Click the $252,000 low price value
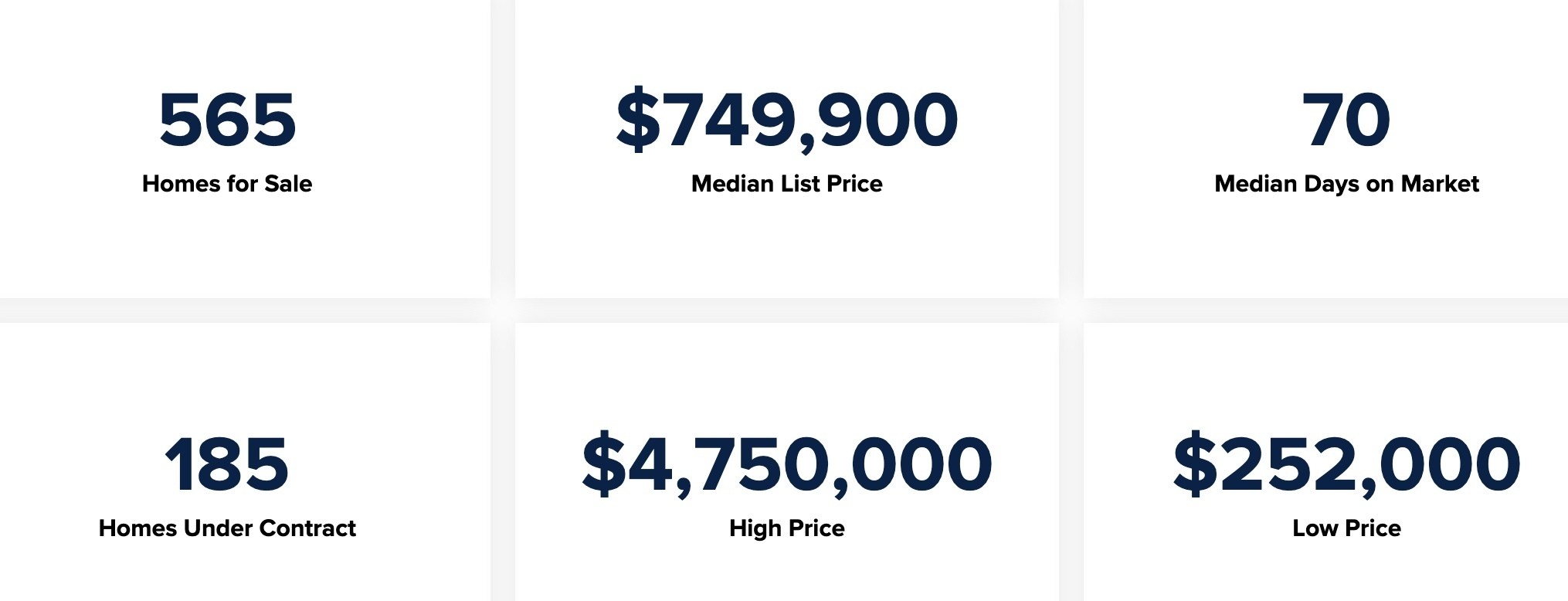The width and height of the screenshot is (1568, 601). 1346,464
